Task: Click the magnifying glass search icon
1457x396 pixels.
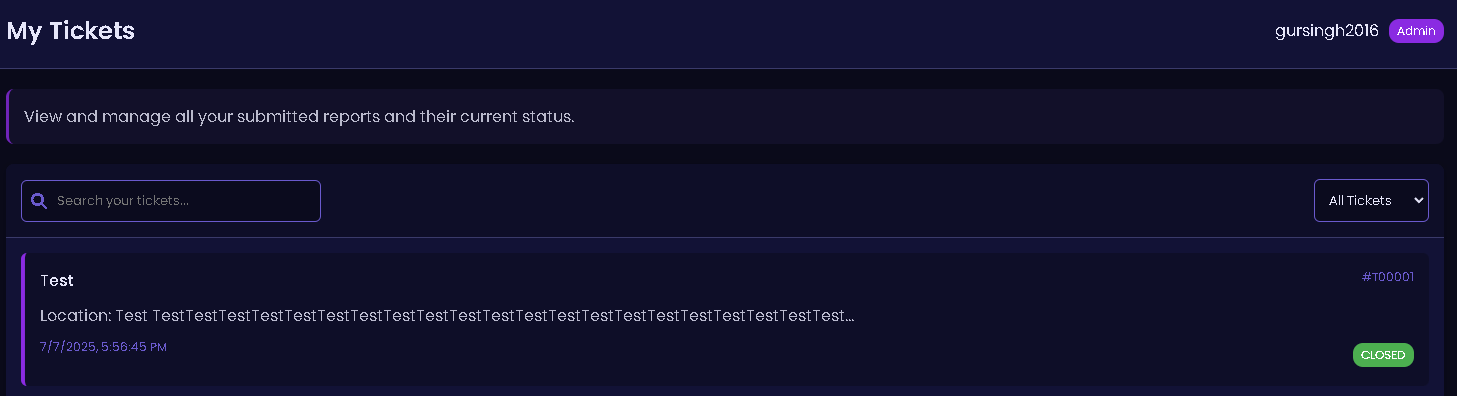Action: tap(39, 201)
